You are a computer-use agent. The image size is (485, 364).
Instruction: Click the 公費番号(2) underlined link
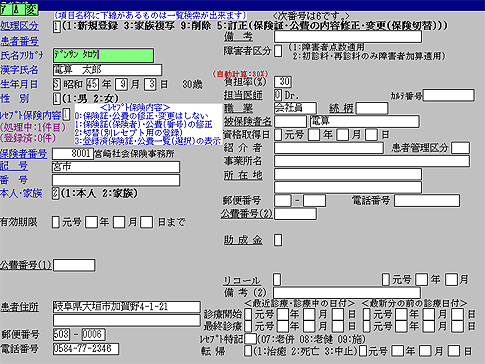[x=247, y=214]
